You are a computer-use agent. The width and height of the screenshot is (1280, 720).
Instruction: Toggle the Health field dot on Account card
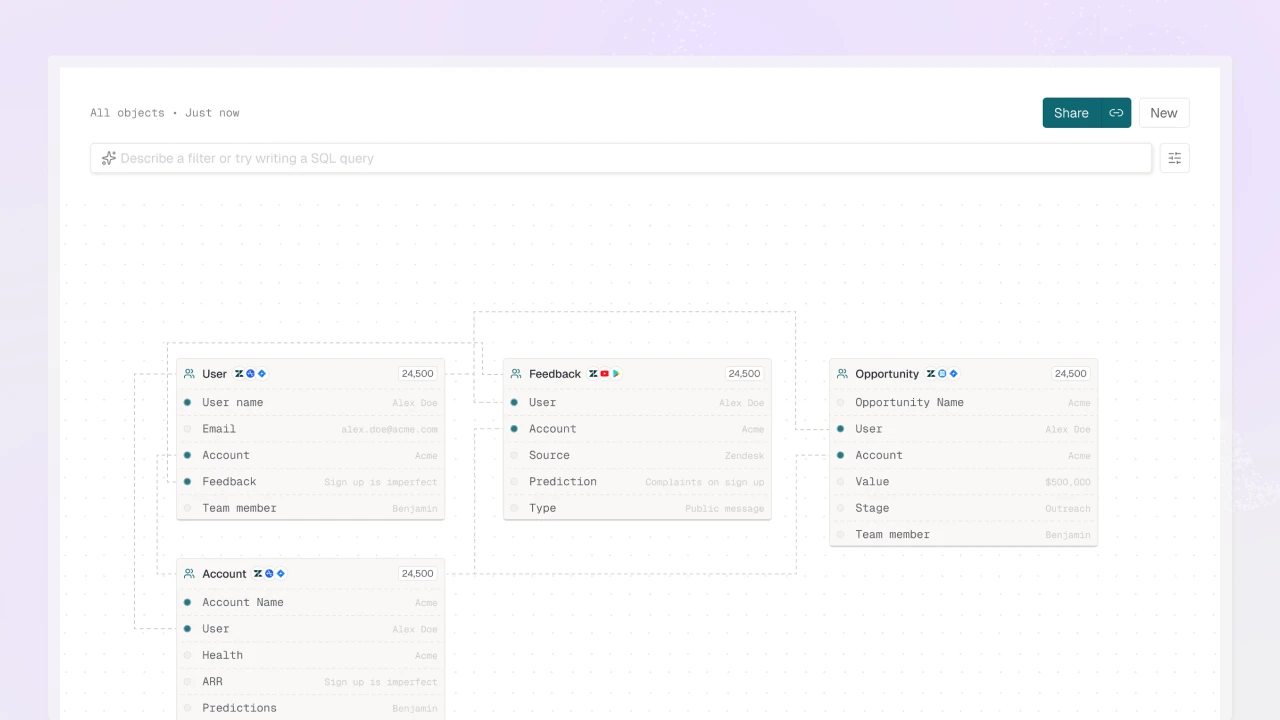click(187, 655)
